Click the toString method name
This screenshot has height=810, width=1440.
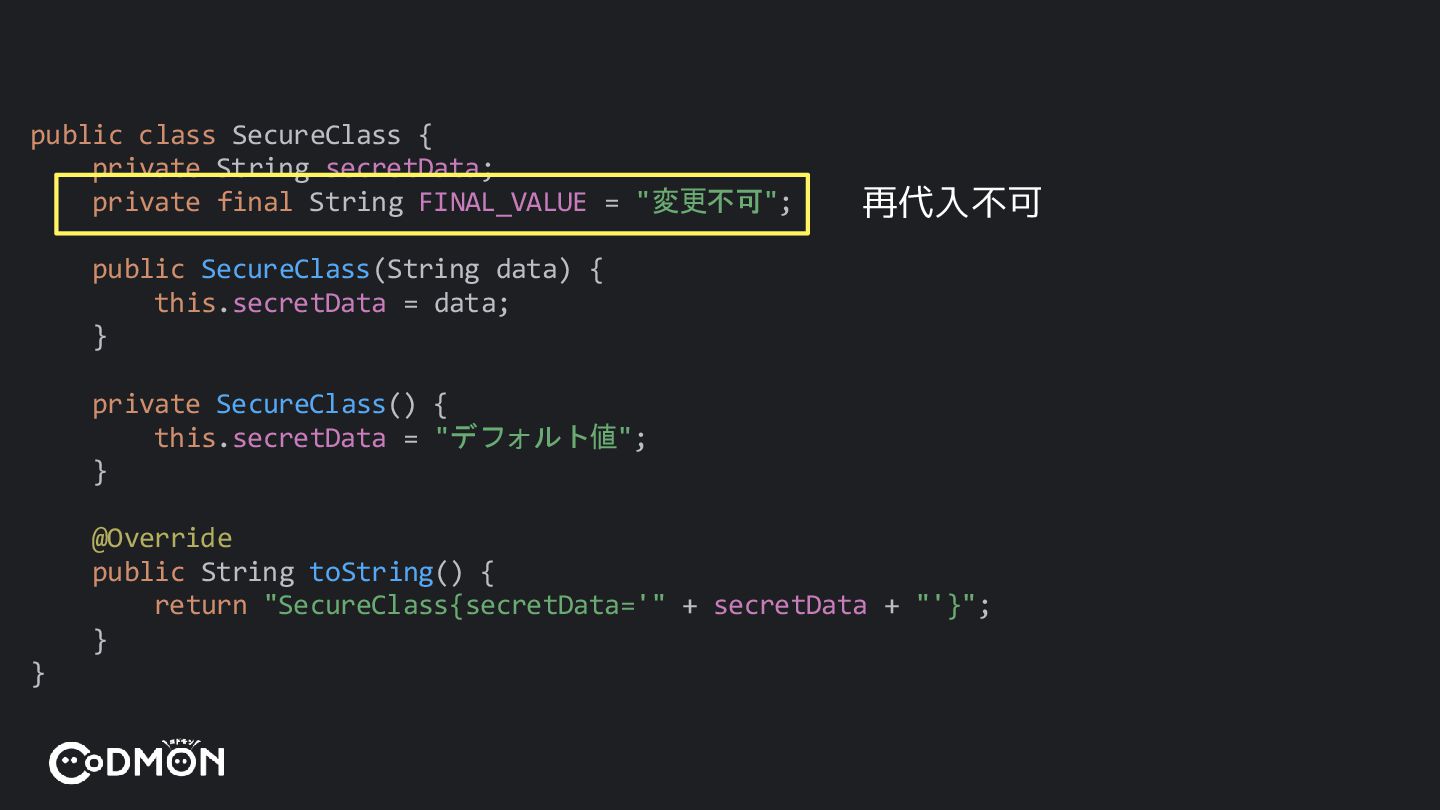371,572
